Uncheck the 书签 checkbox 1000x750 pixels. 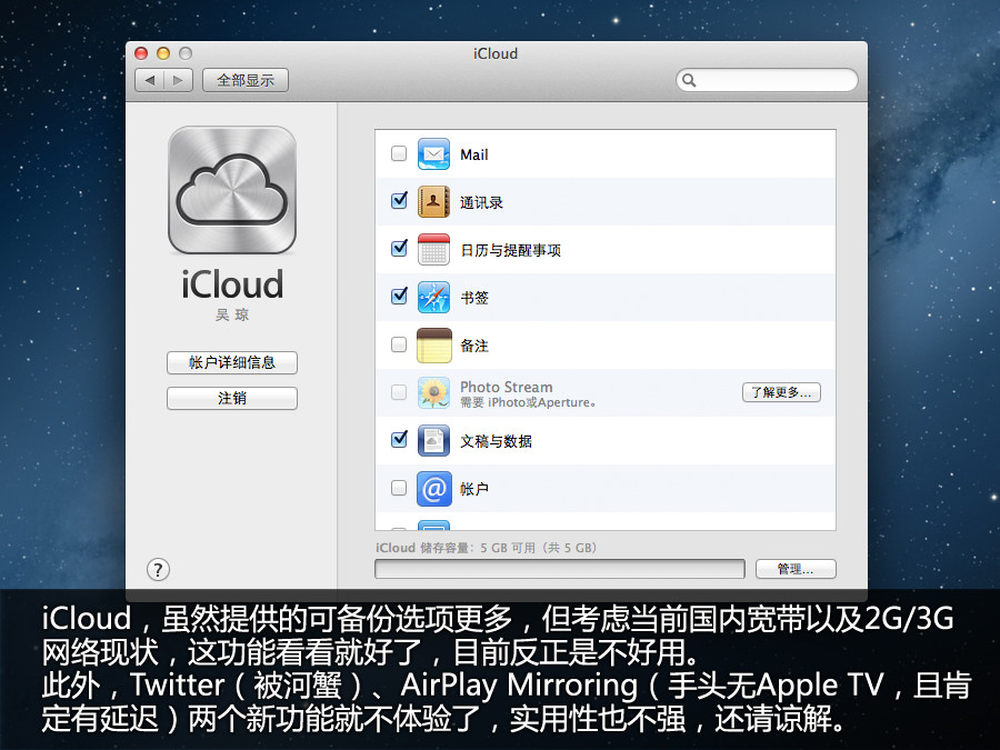[399, 296]
